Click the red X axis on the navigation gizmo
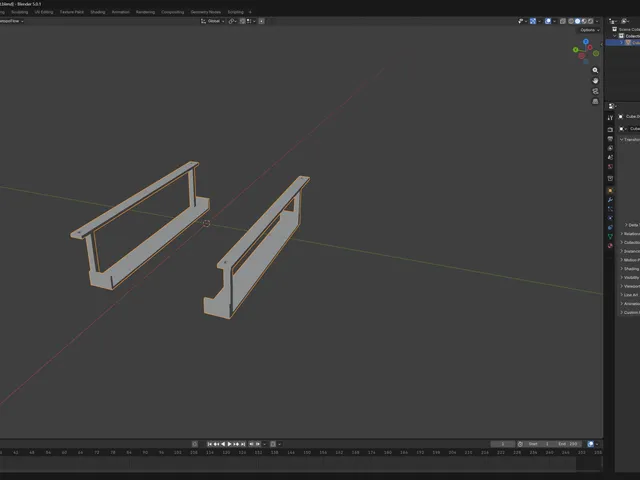 (590, 48)
